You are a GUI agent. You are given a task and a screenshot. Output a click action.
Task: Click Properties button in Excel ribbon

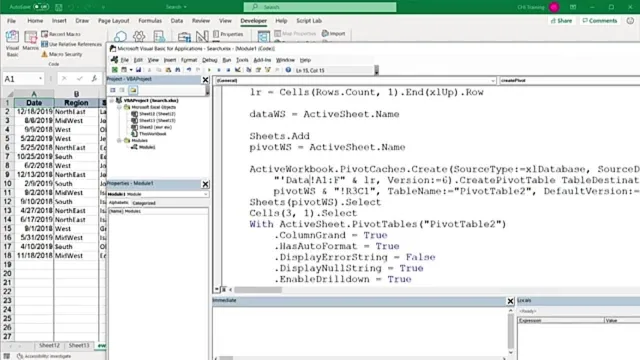click(228, 34)
